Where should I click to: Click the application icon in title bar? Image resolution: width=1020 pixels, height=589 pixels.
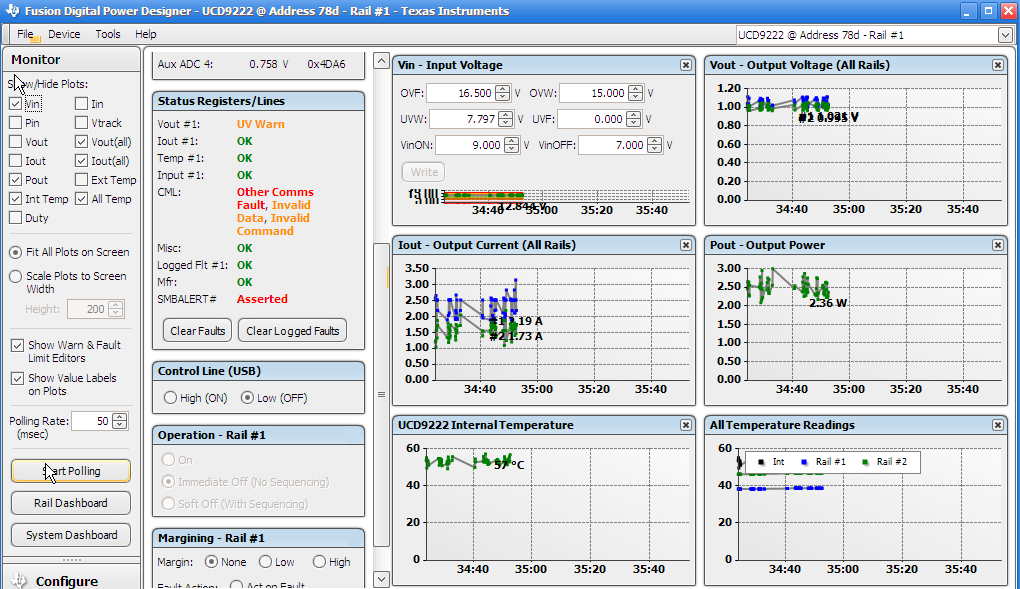click(13, 11)
